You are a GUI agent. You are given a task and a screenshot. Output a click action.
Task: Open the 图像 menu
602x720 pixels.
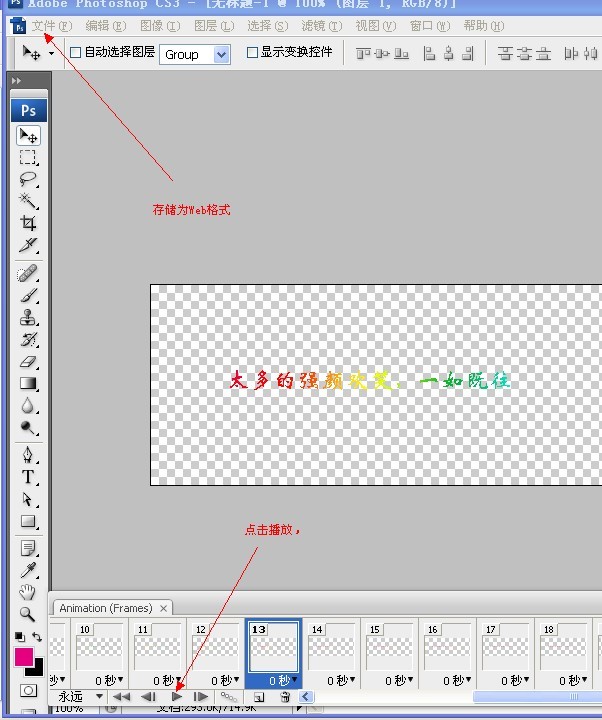tap(160, 26)
